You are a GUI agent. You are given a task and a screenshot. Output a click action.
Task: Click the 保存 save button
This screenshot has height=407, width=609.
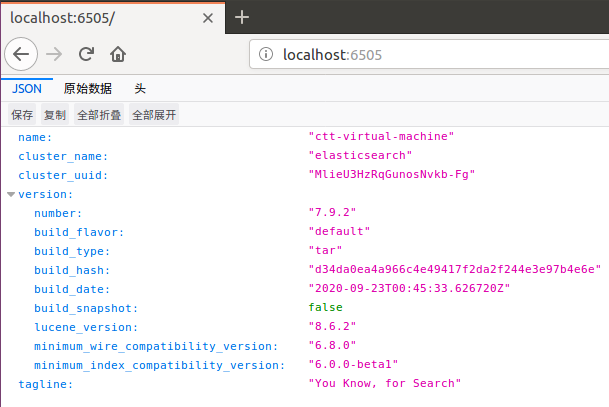(22, 115)
